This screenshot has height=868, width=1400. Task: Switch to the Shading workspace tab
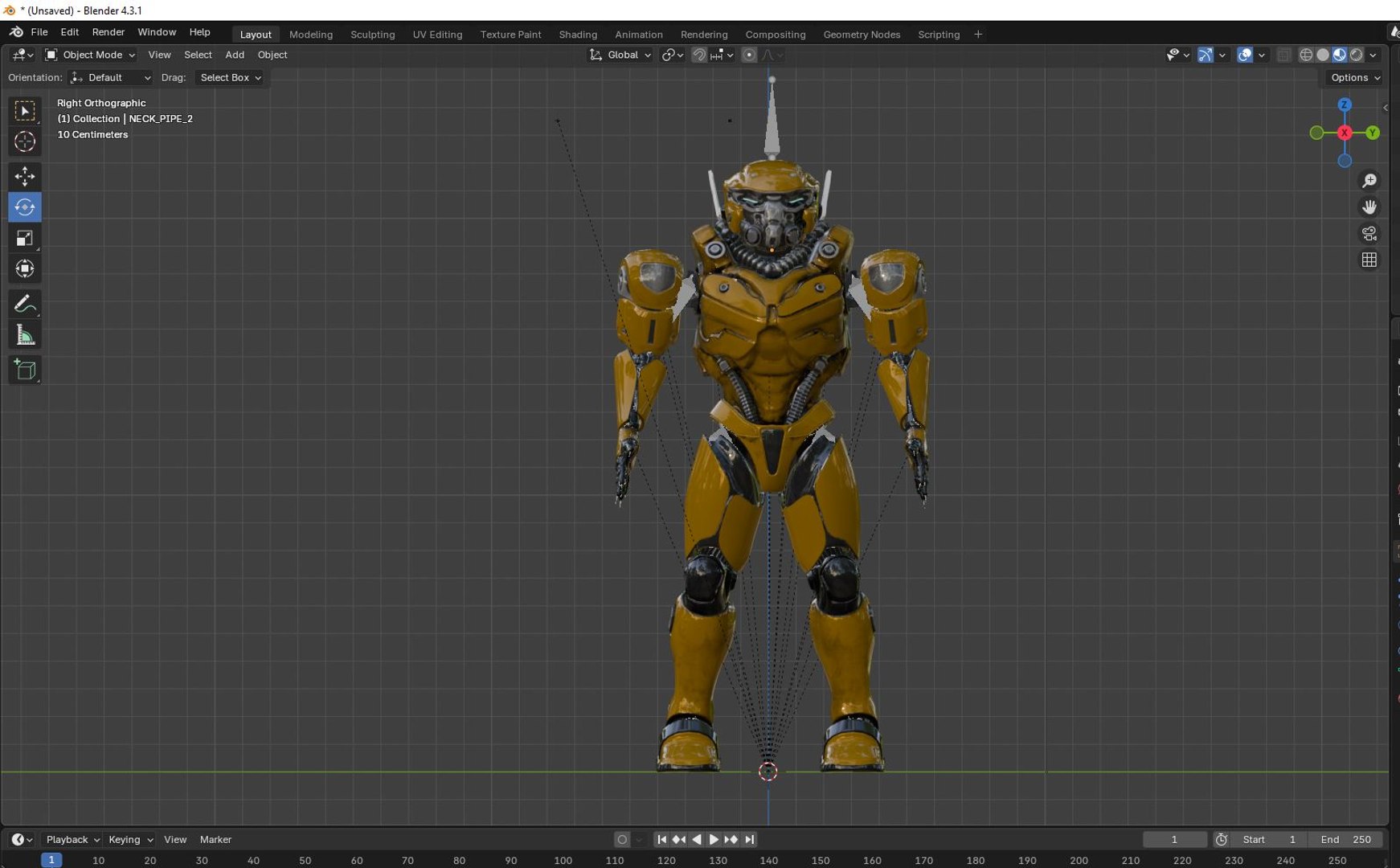click(578, 35)
